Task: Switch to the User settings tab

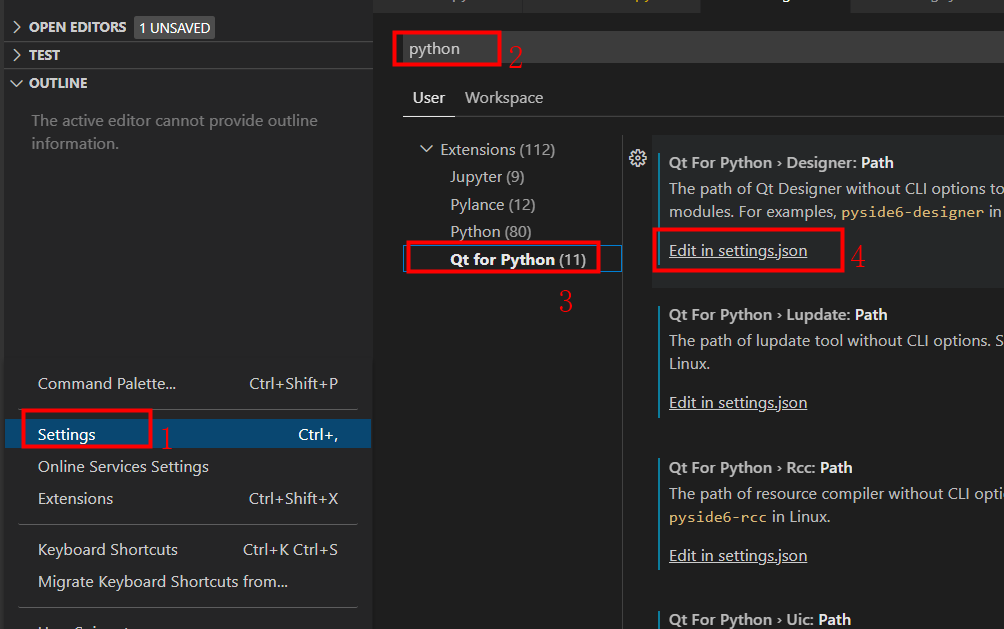Action: (428, 97)
